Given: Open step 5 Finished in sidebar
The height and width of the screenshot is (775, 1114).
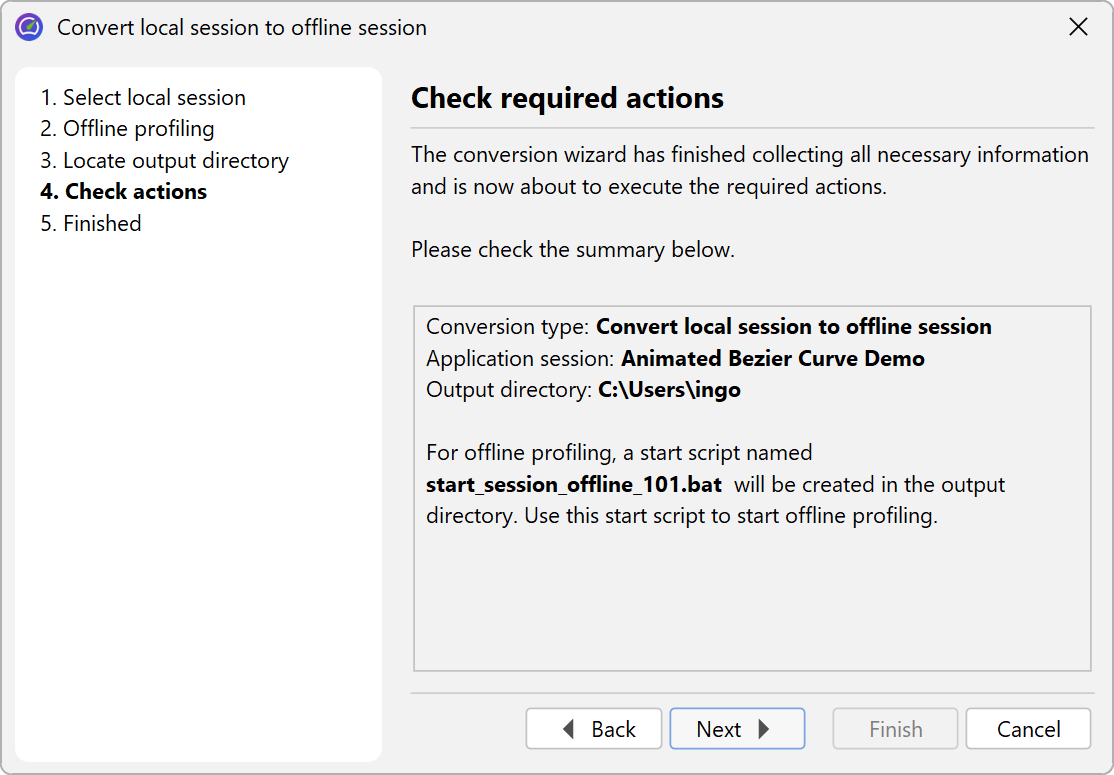Looking at the screenshot, I should (91, 223).
